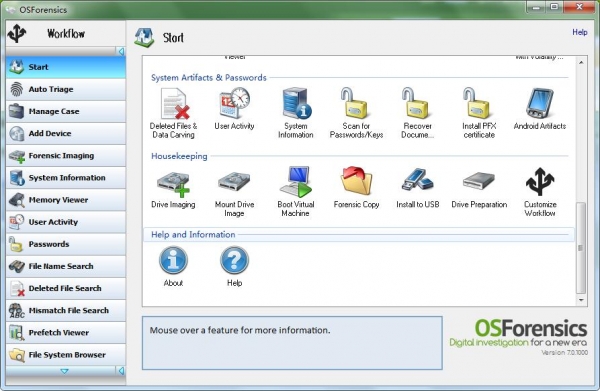Open Add Device in the sidebar
600x391 pixels.
pos(66,134)
